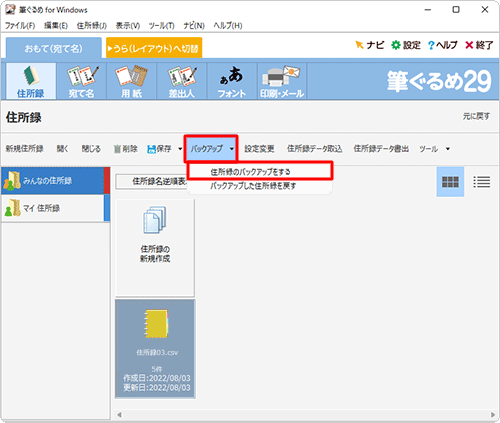
Task: Switch to grid thumbnail view
Action: [x=450, y=182]
